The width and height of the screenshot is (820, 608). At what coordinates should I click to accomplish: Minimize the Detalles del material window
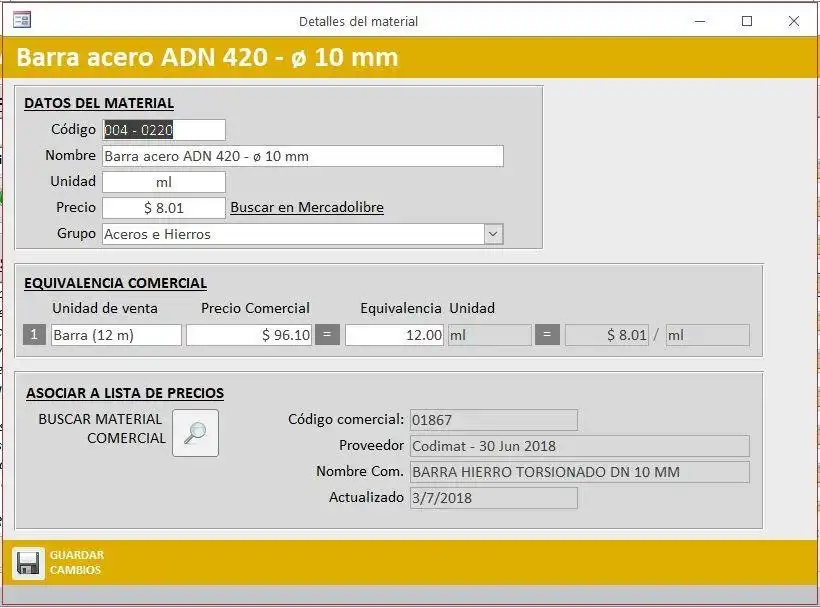tap(700, 21)
